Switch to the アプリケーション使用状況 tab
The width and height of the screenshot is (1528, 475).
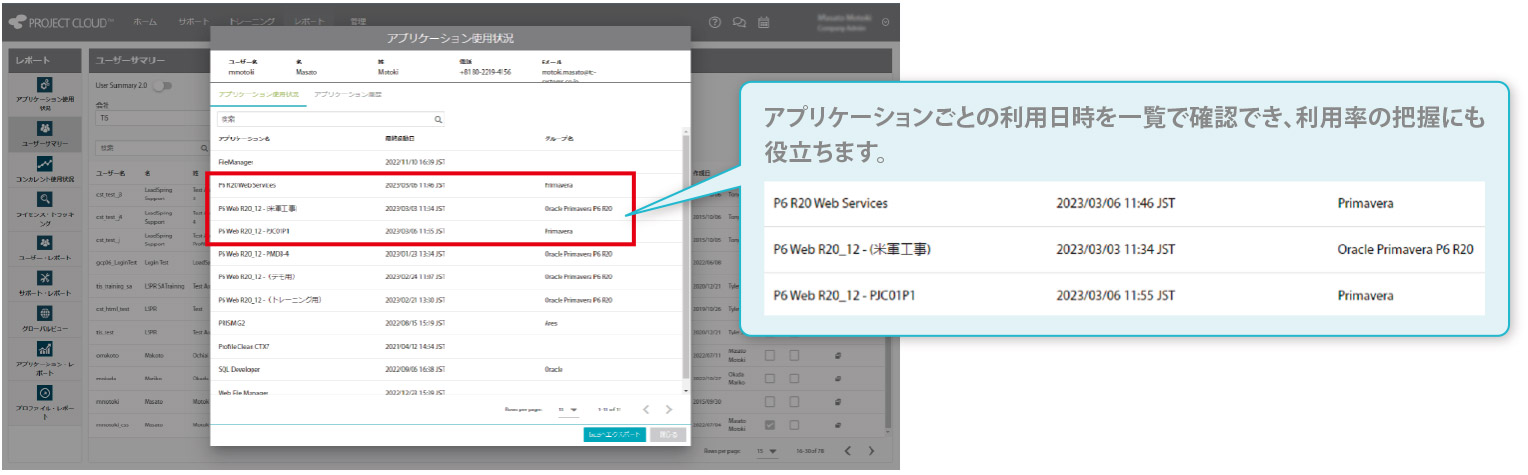coord(258,94)
